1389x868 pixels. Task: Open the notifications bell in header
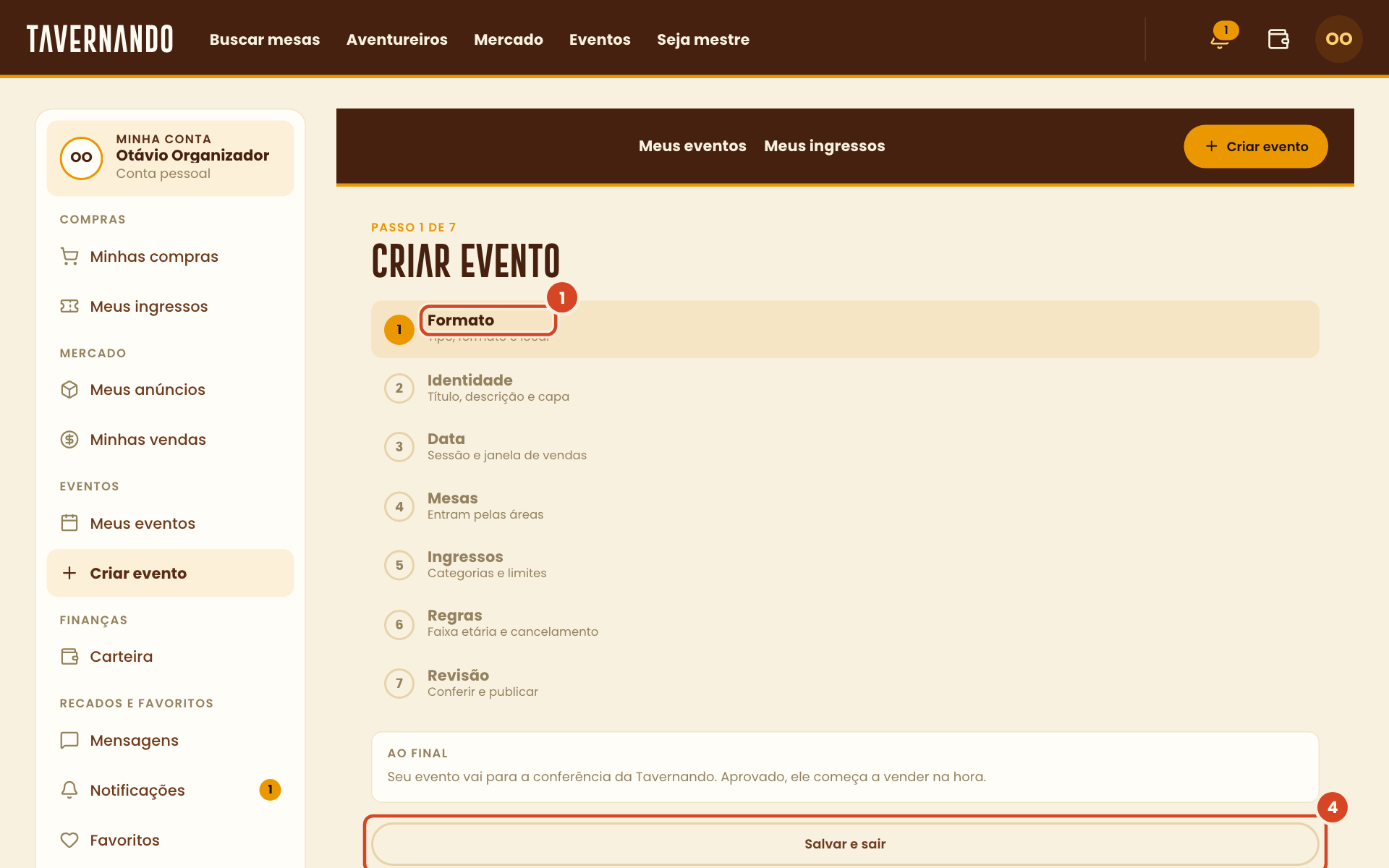click(x=1220, y=39)
